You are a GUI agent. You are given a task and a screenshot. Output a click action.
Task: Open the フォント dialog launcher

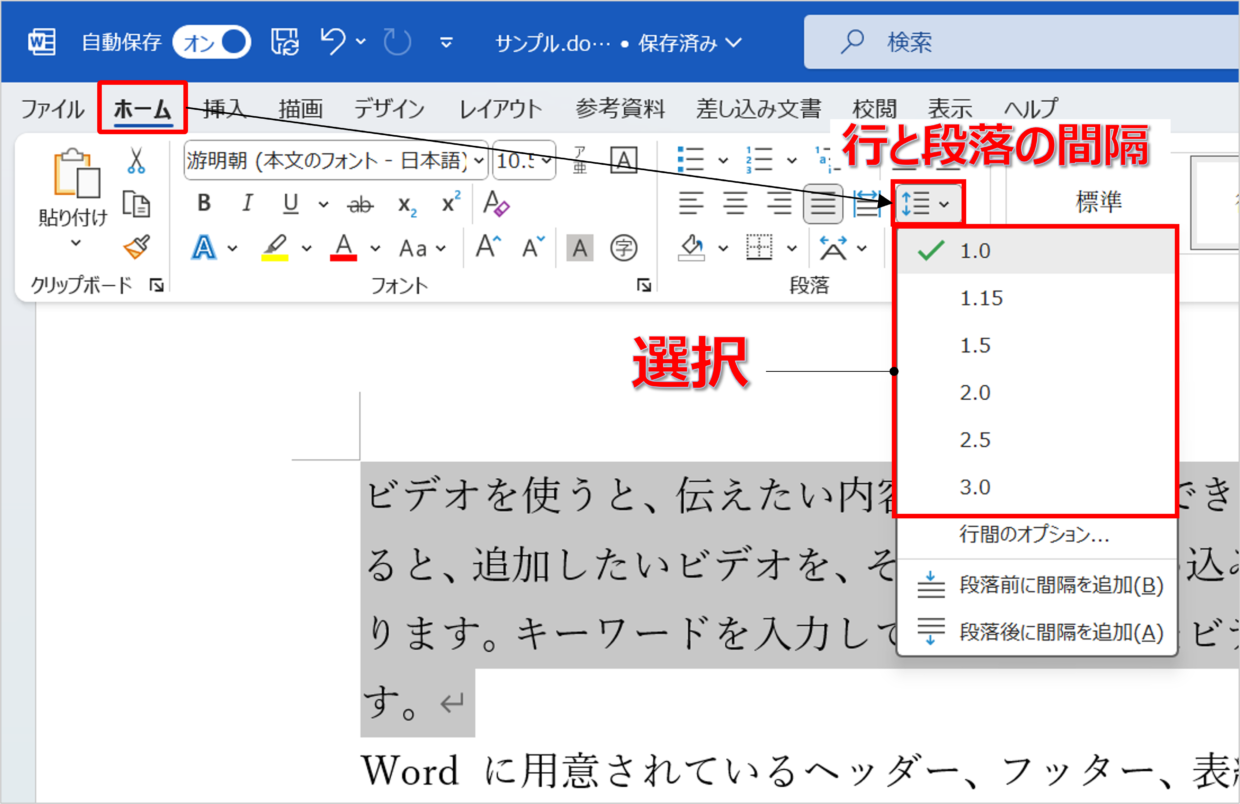(644, 286)
